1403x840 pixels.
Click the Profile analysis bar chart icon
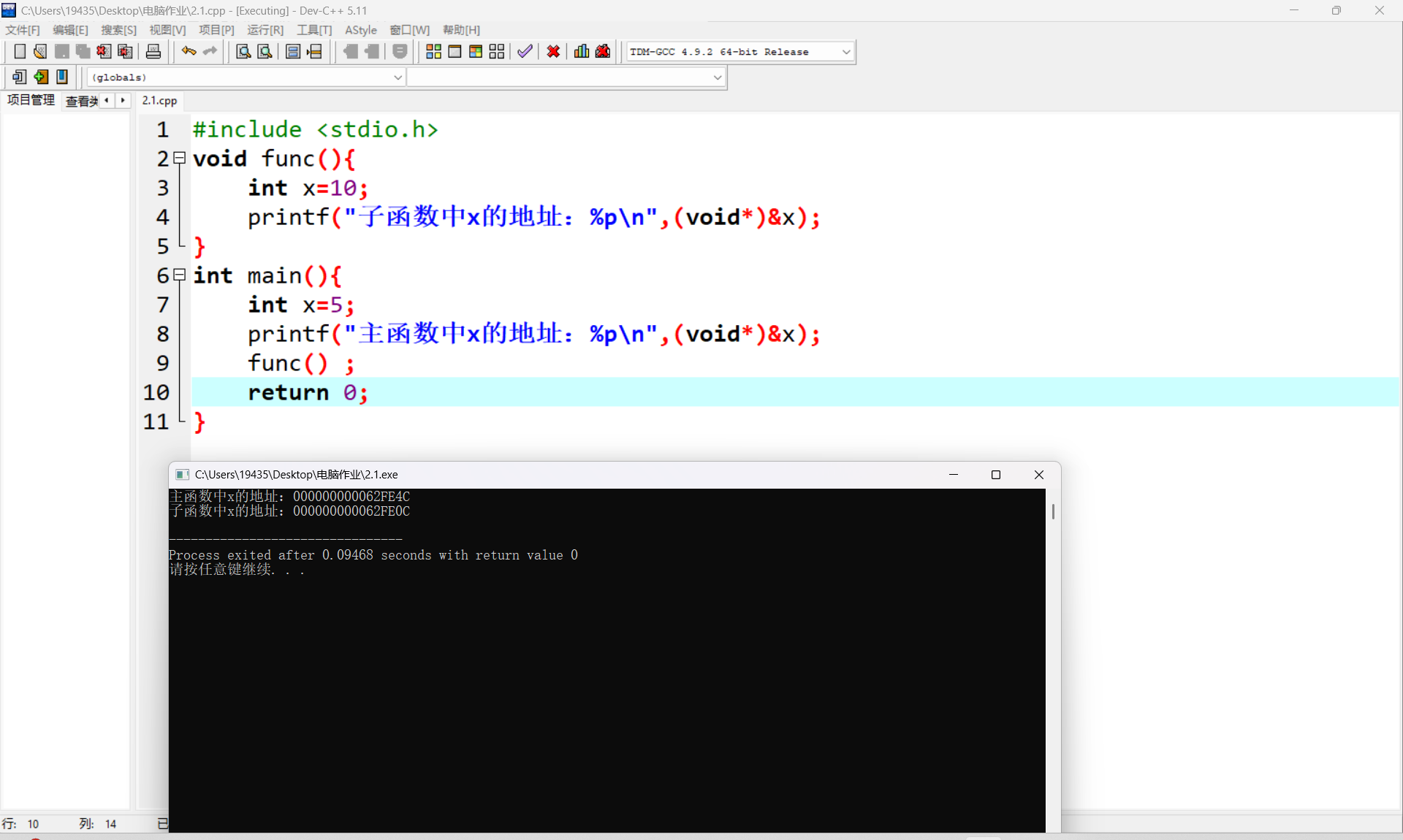coord(582,51)
